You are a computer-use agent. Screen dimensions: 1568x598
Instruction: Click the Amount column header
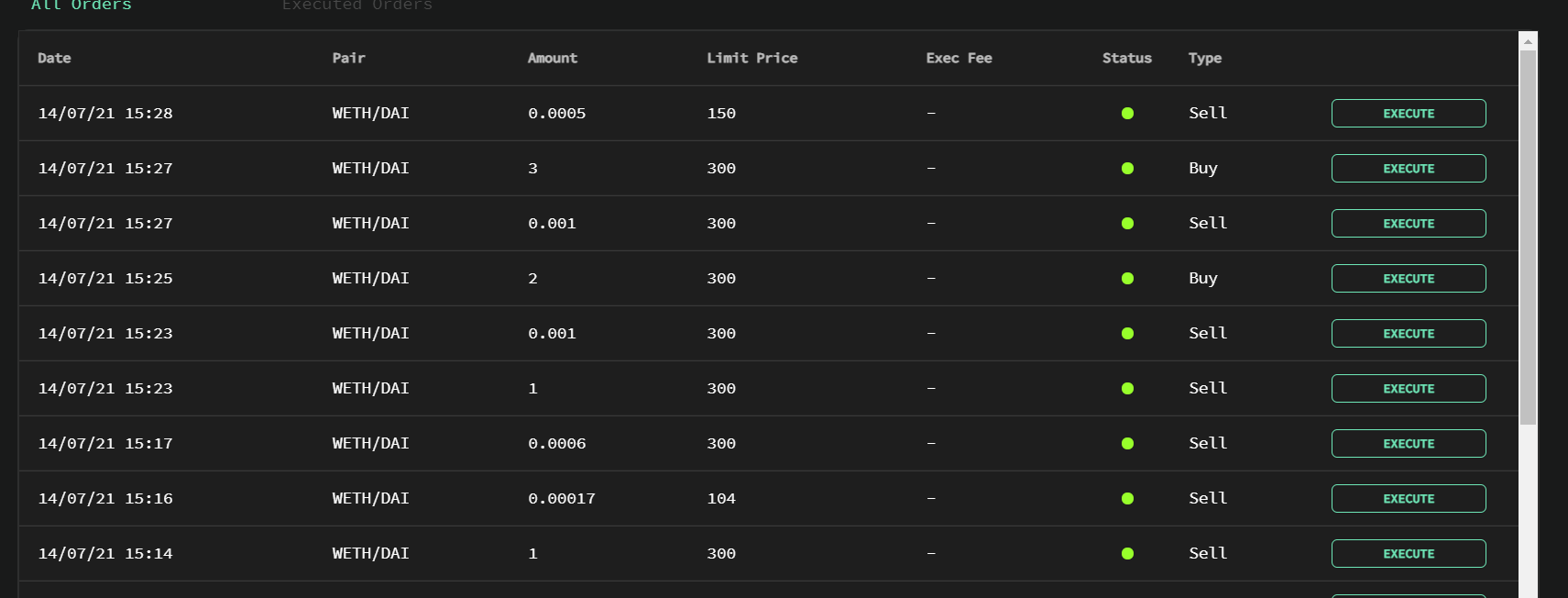552,58
